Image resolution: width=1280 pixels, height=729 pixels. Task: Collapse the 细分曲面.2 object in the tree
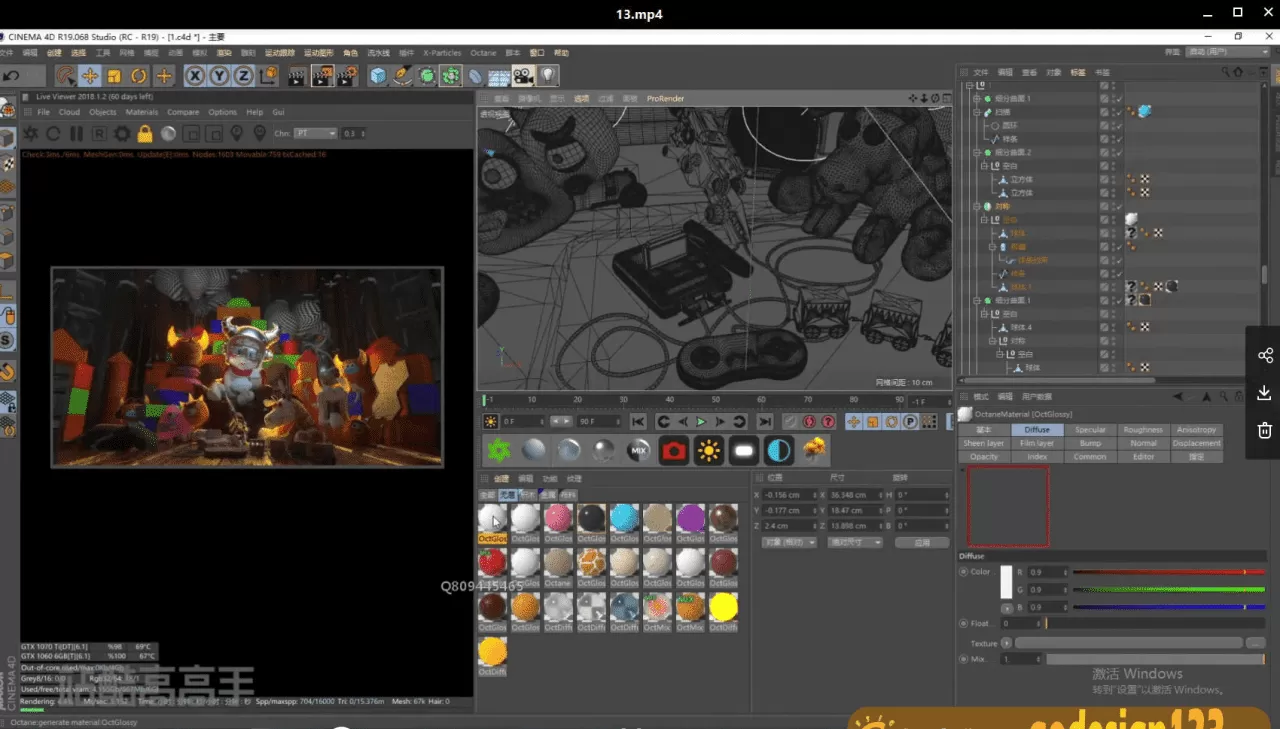coord(977,153)
